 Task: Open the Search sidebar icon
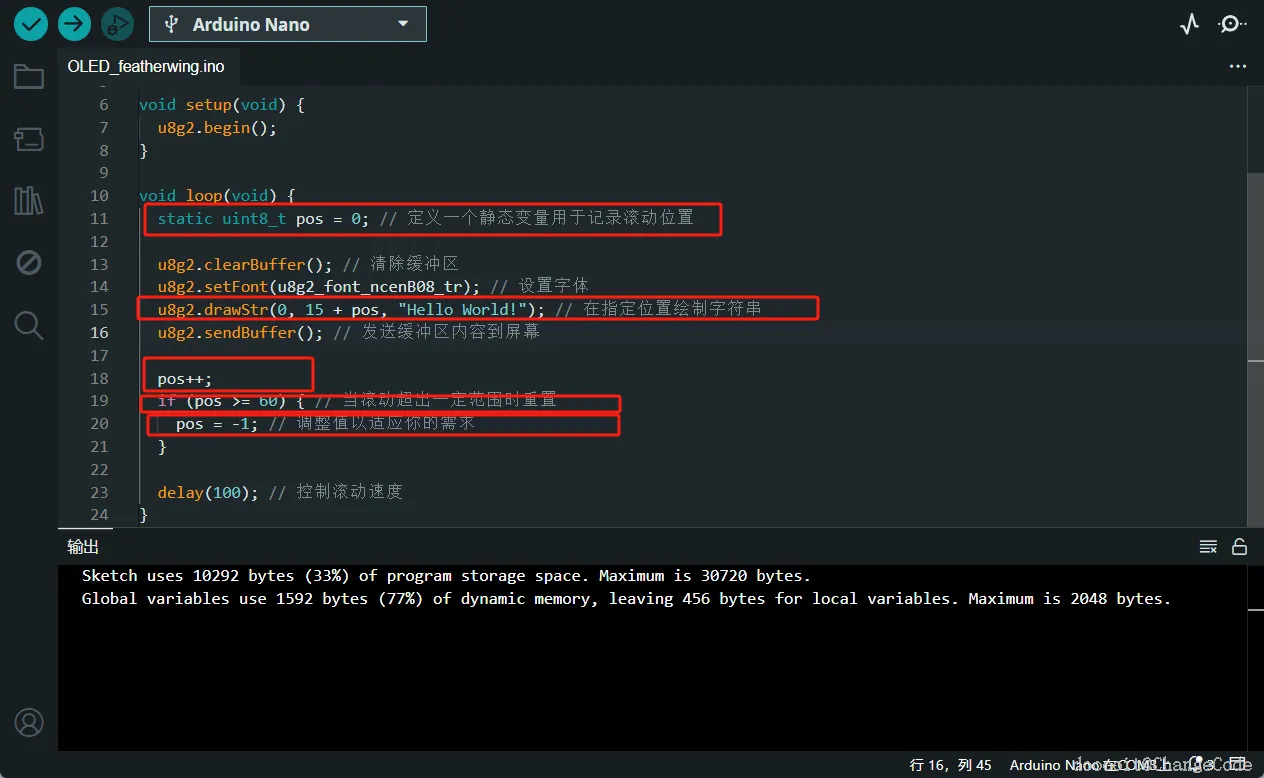(x=29, y=325)
